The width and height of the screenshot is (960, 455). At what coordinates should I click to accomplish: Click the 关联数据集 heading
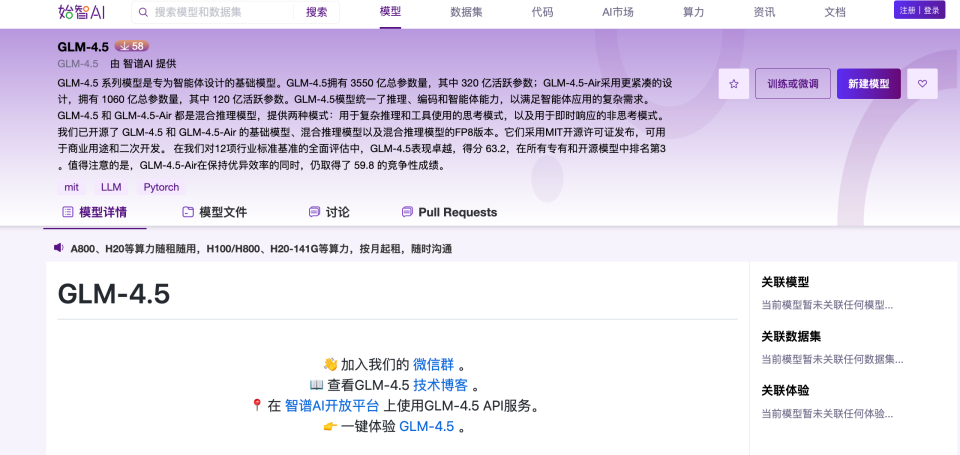791,336
